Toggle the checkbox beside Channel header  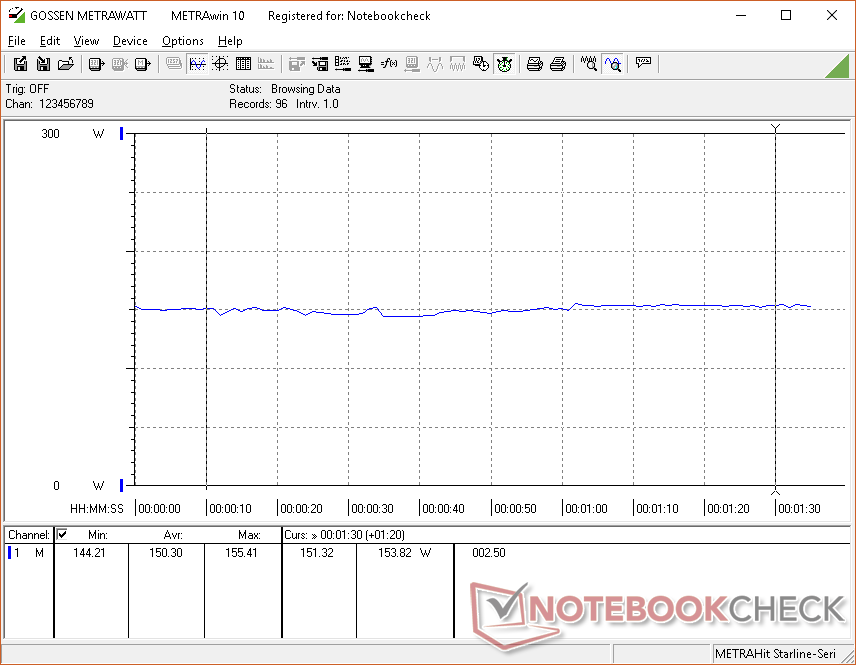(62, 535)
